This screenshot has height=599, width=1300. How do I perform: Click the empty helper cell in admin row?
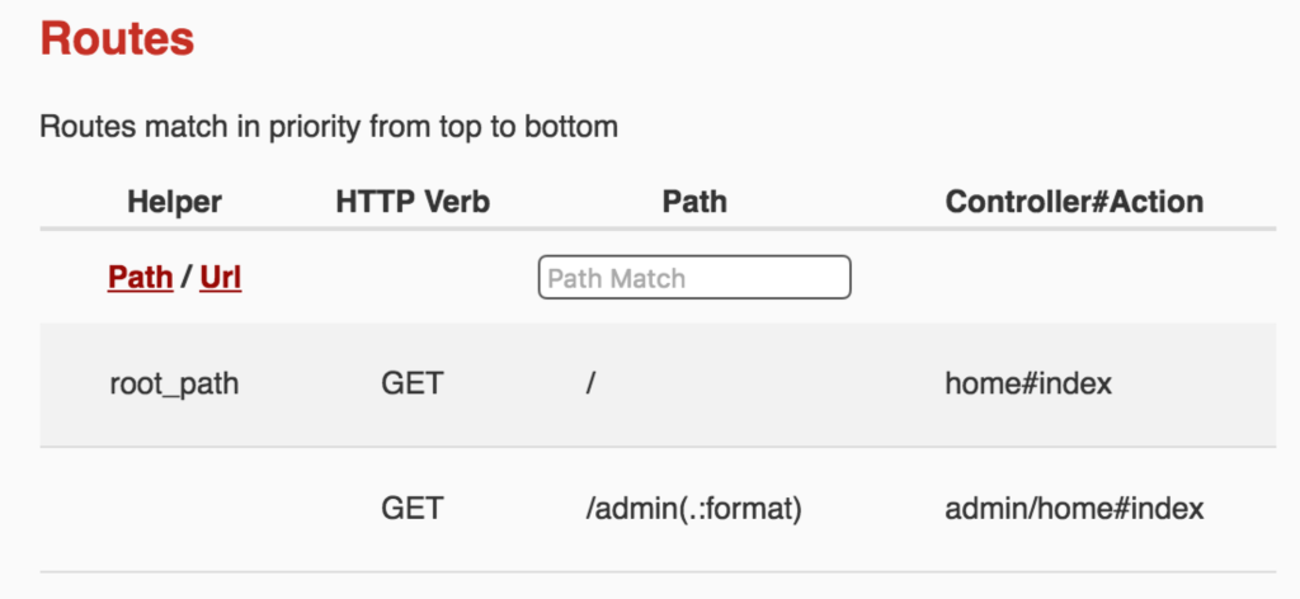point(174,509)
